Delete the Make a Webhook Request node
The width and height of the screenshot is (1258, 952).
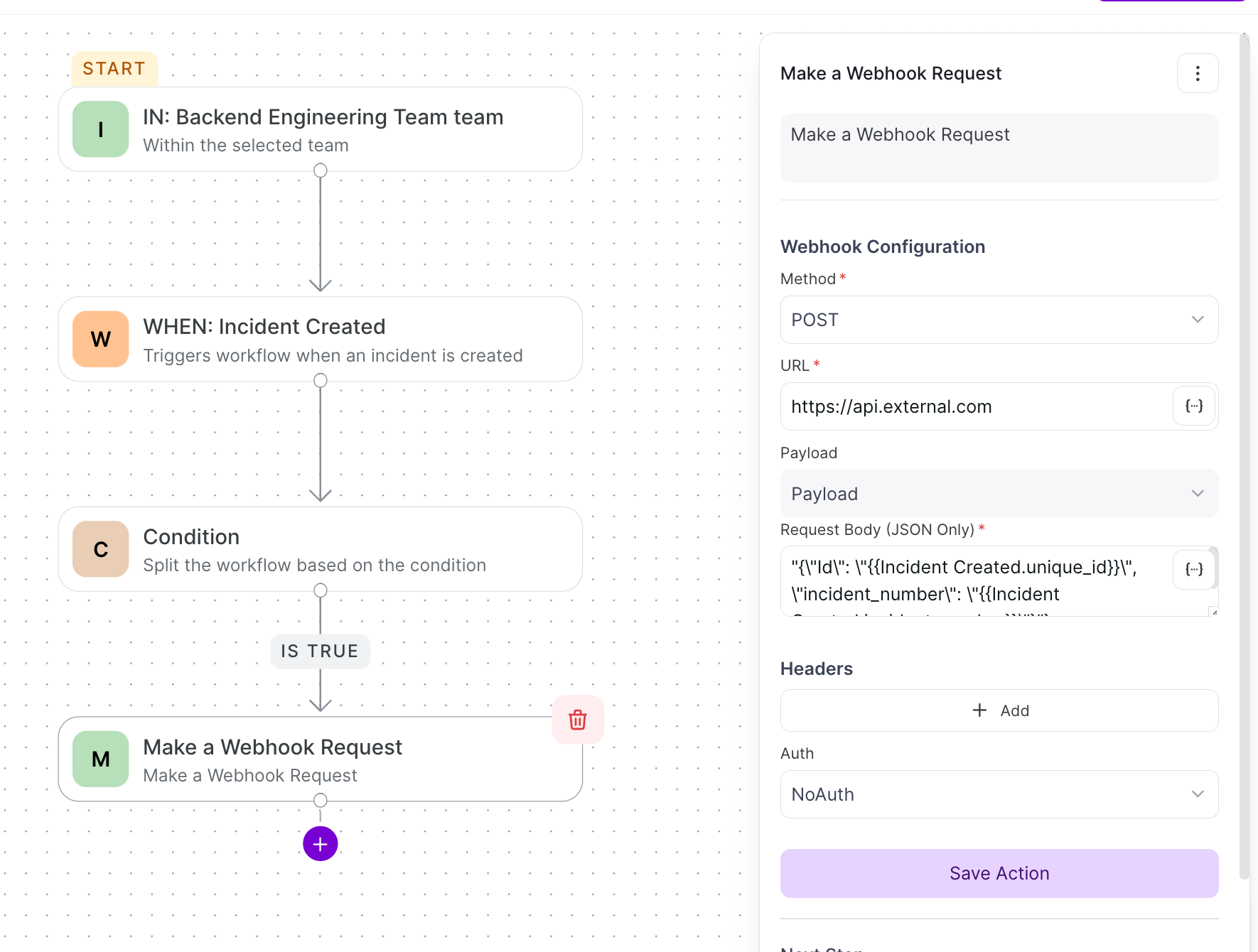pos(578,720)
